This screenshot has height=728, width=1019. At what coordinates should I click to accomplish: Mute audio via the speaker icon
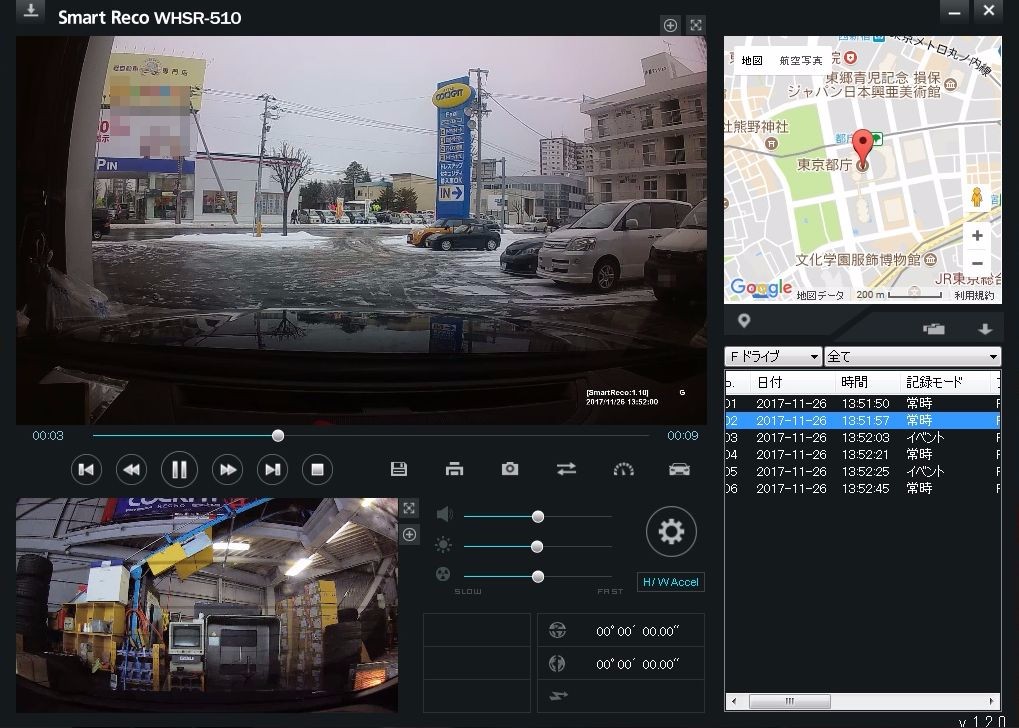(x=445, y=514)
